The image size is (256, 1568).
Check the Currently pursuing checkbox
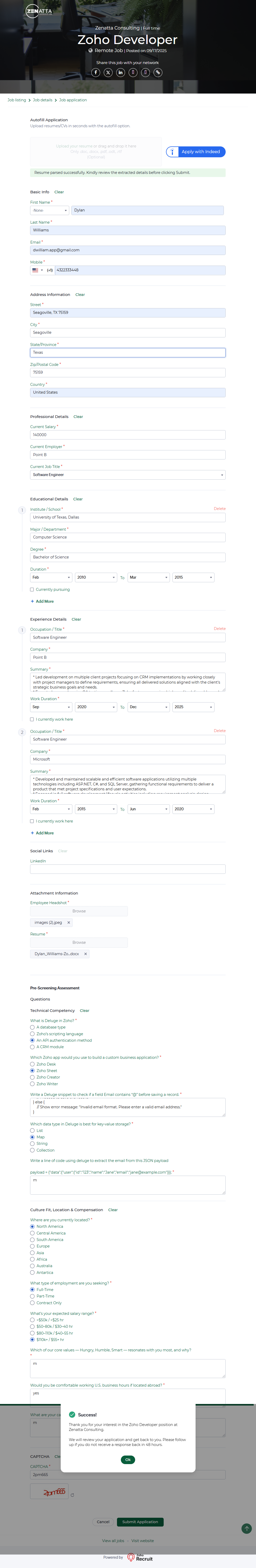pyautogui.click(x=32, y=589)
